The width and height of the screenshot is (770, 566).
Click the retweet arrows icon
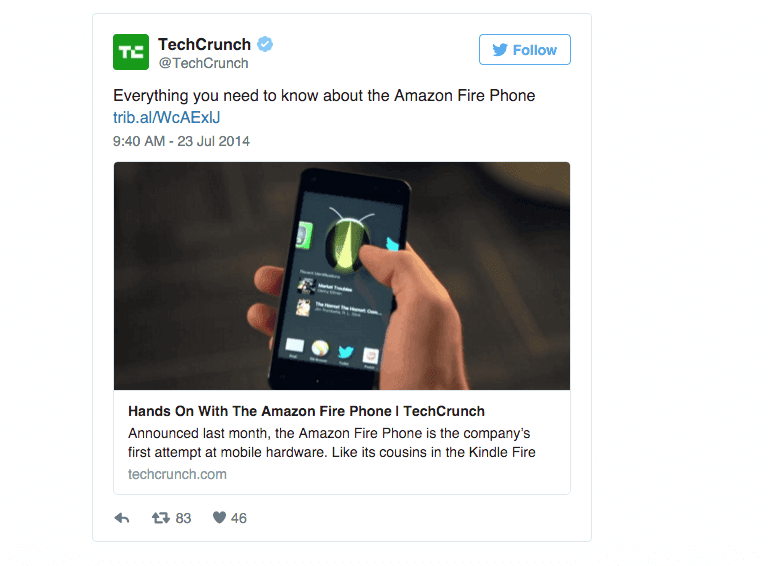161,517
